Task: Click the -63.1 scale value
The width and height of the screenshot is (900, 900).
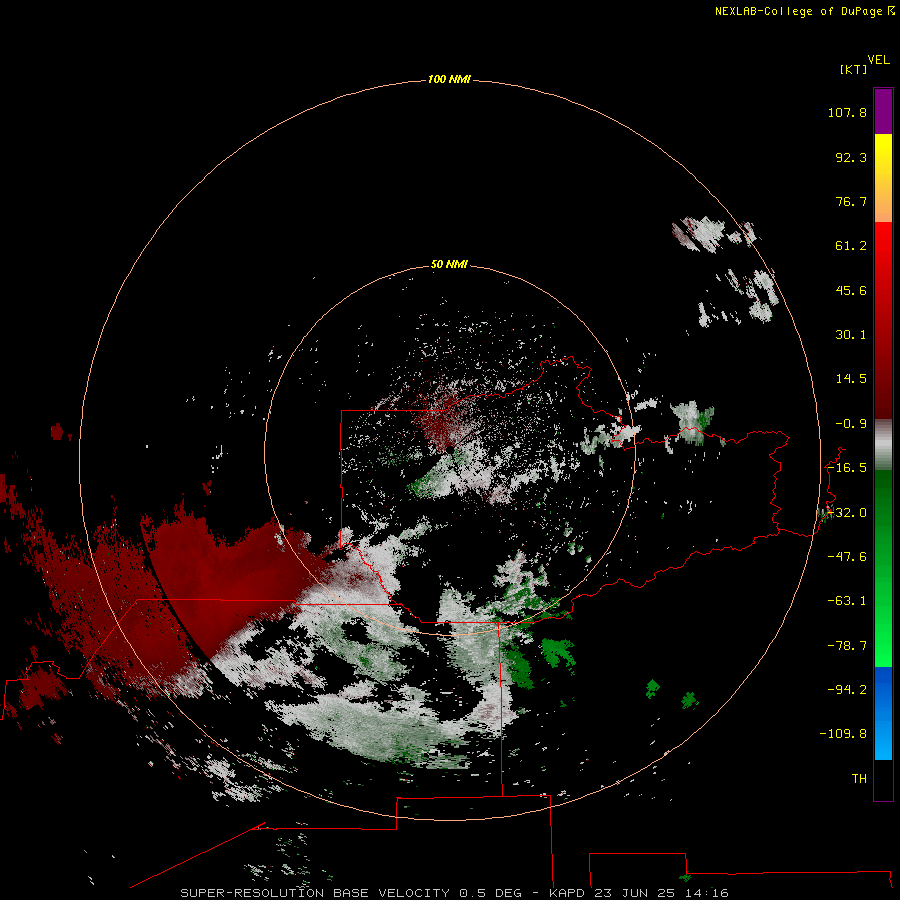Action: (847, 601)
